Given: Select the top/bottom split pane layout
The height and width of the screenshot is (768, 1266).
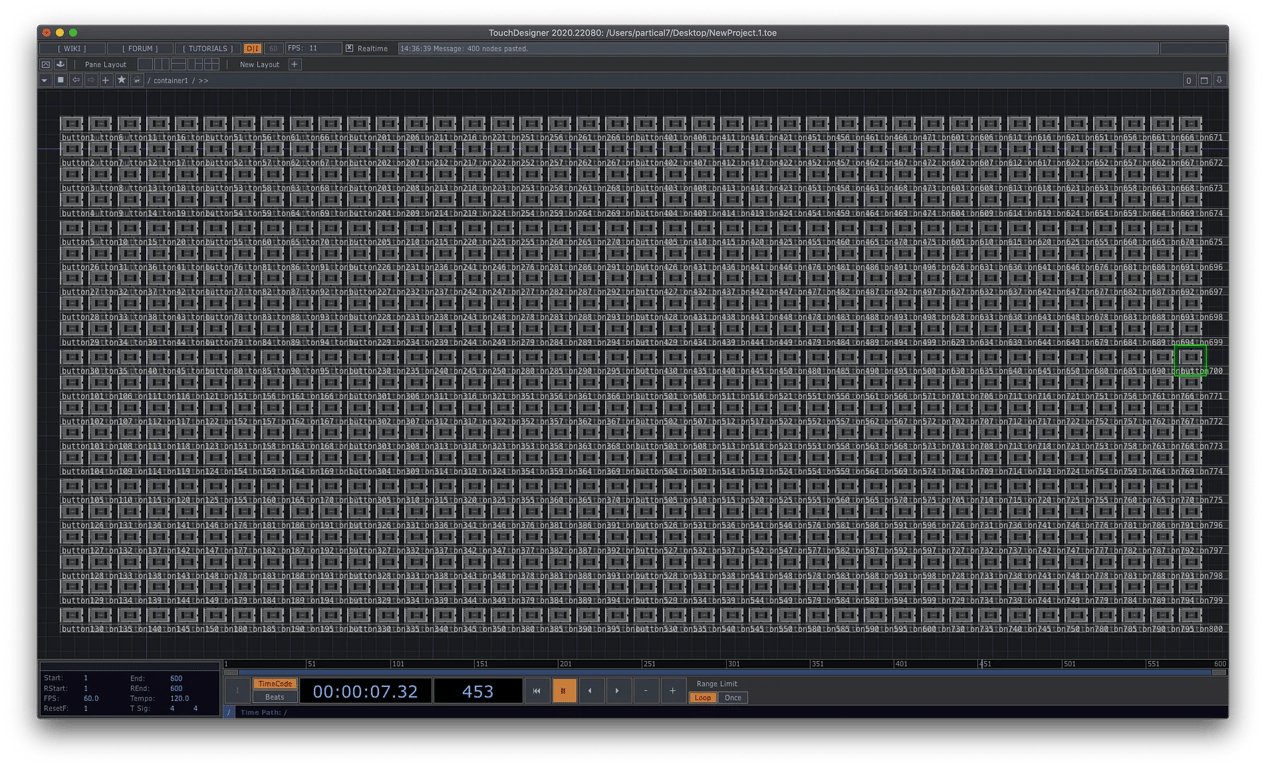Looking at the screenshot, I should point(179,64).
